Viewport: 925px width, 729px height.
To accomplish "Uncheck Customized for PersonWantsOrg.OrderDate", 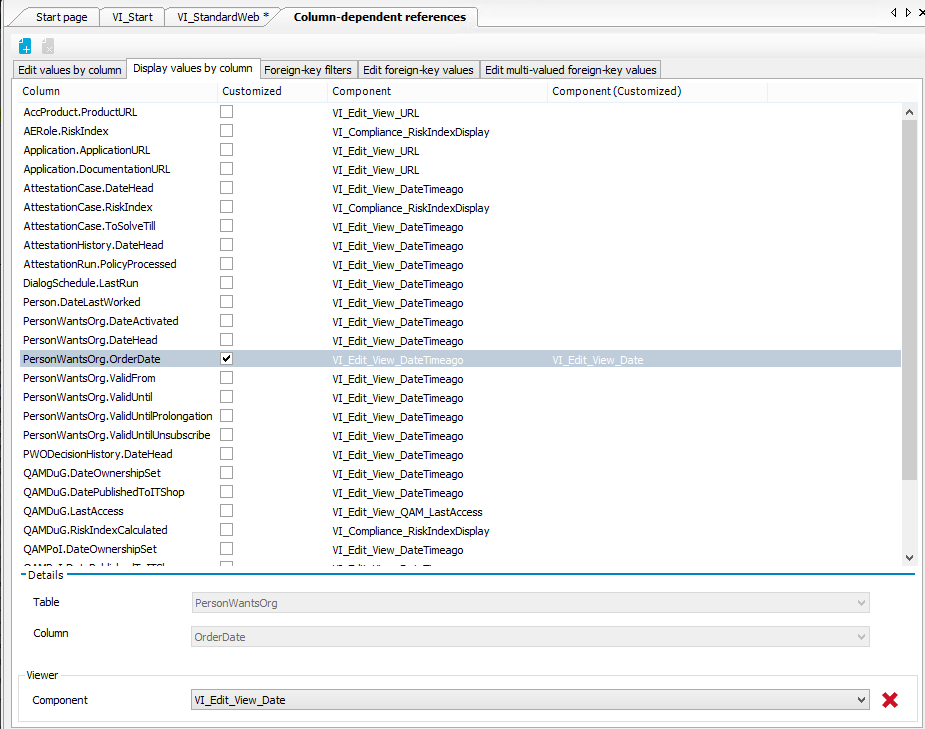I will pos(227,359).
